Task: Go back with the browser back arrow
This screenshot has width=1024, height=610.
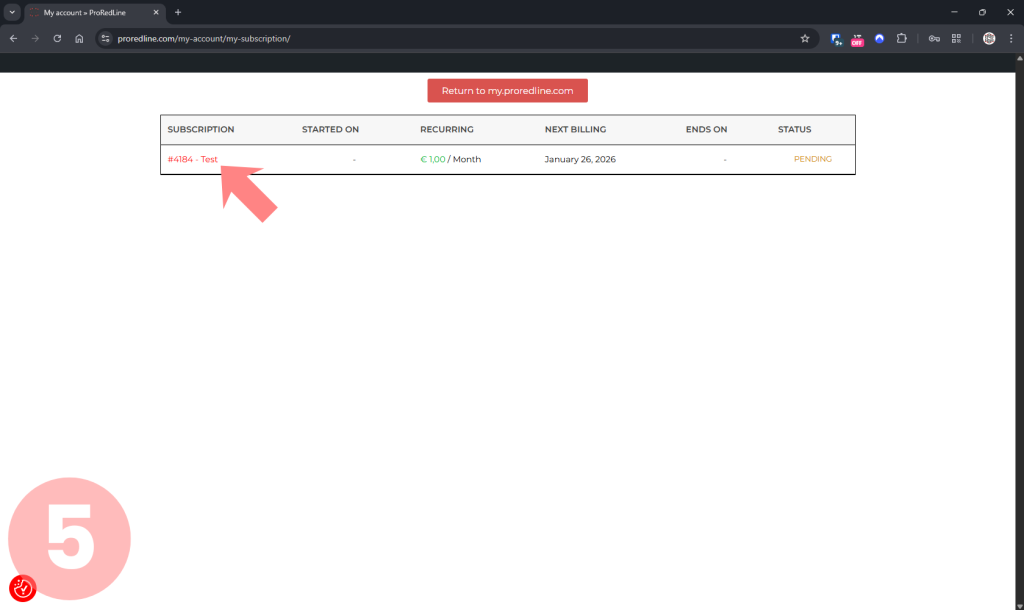Action: pos(13,39)
